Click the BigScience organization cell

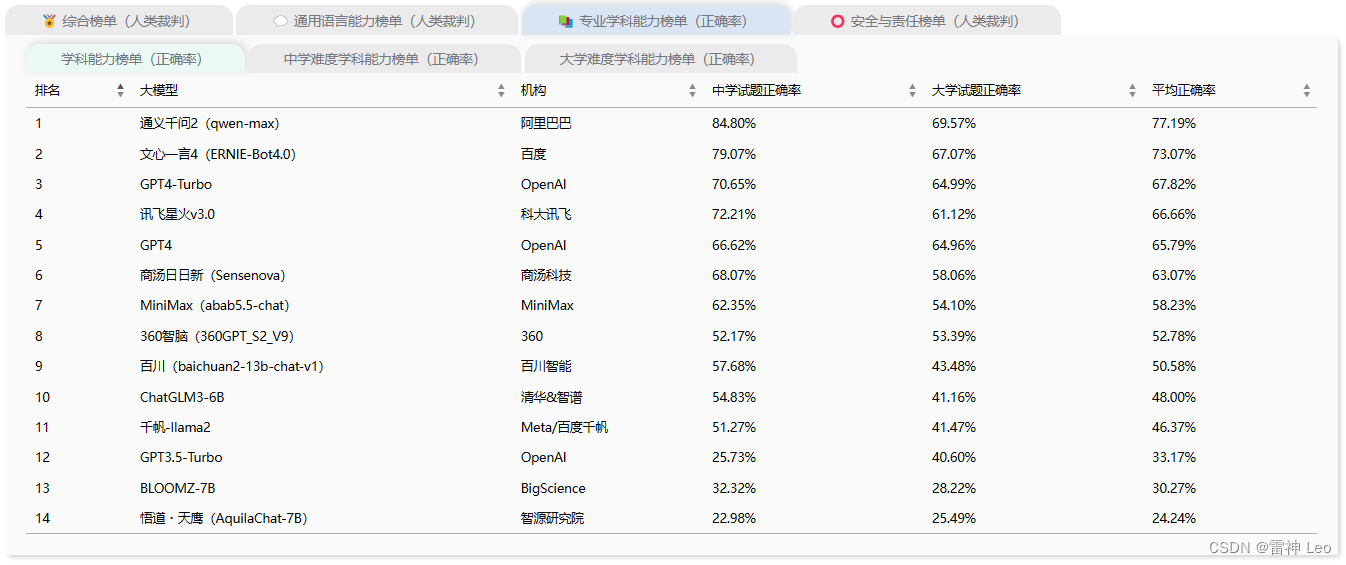(x=553, y=488)
